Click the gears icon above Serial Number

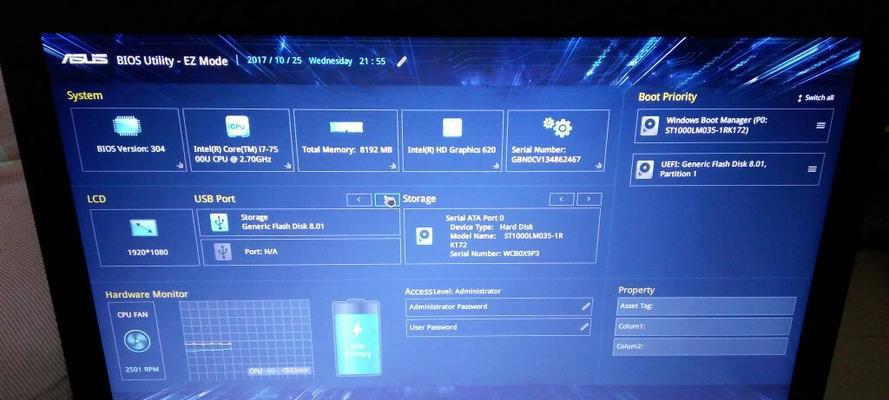pyautogui.click(x=557, y=126)
